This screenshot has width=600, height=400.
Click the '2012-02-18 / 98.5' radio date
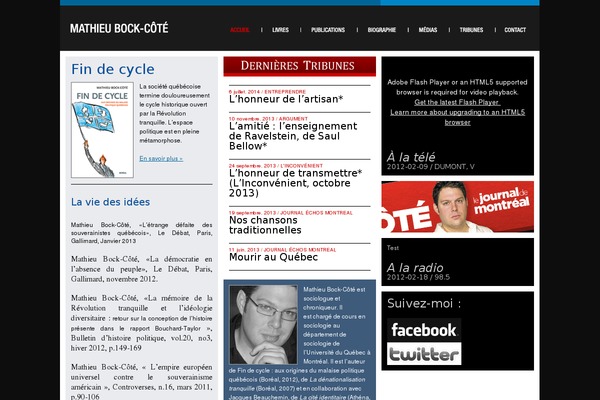click(x=418, y=277)
